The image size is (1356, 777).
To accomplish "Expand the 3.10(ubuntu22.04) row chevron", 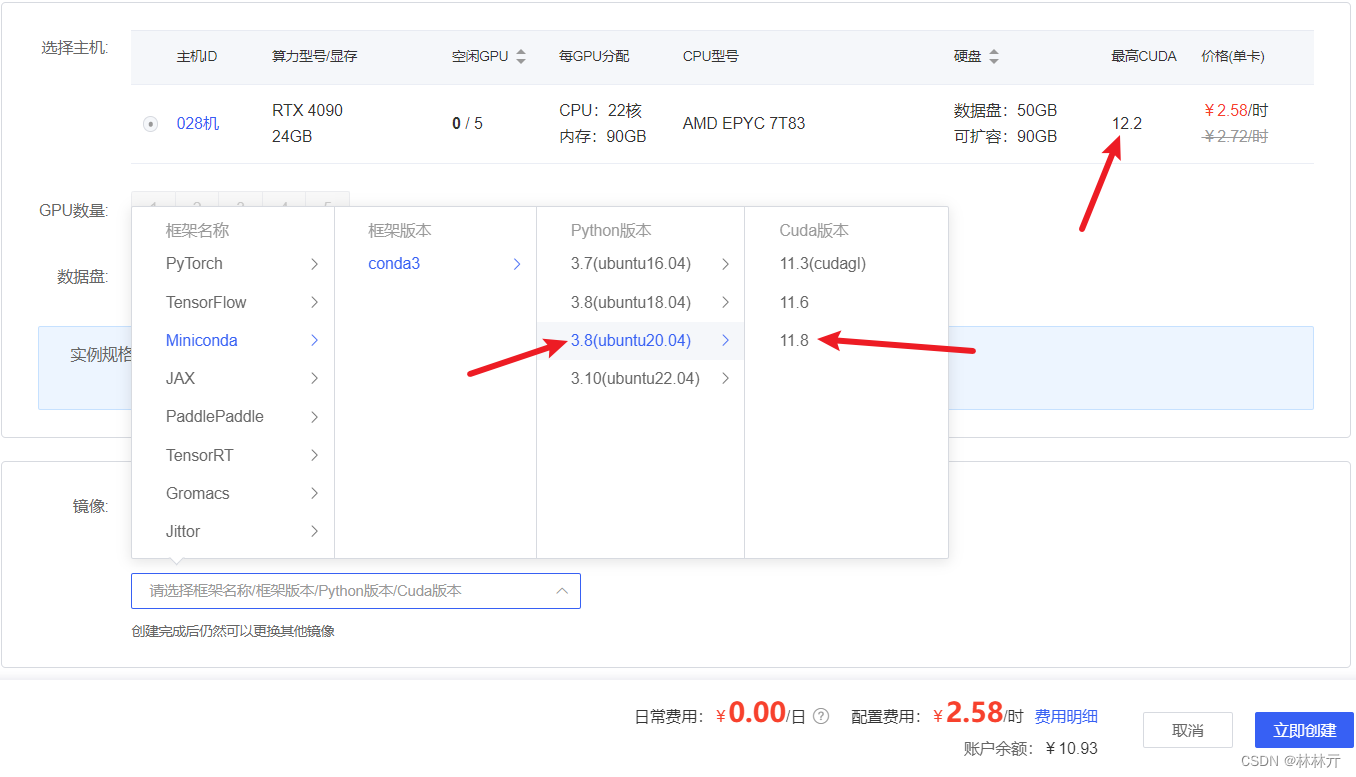I will (x=725, y=378).
